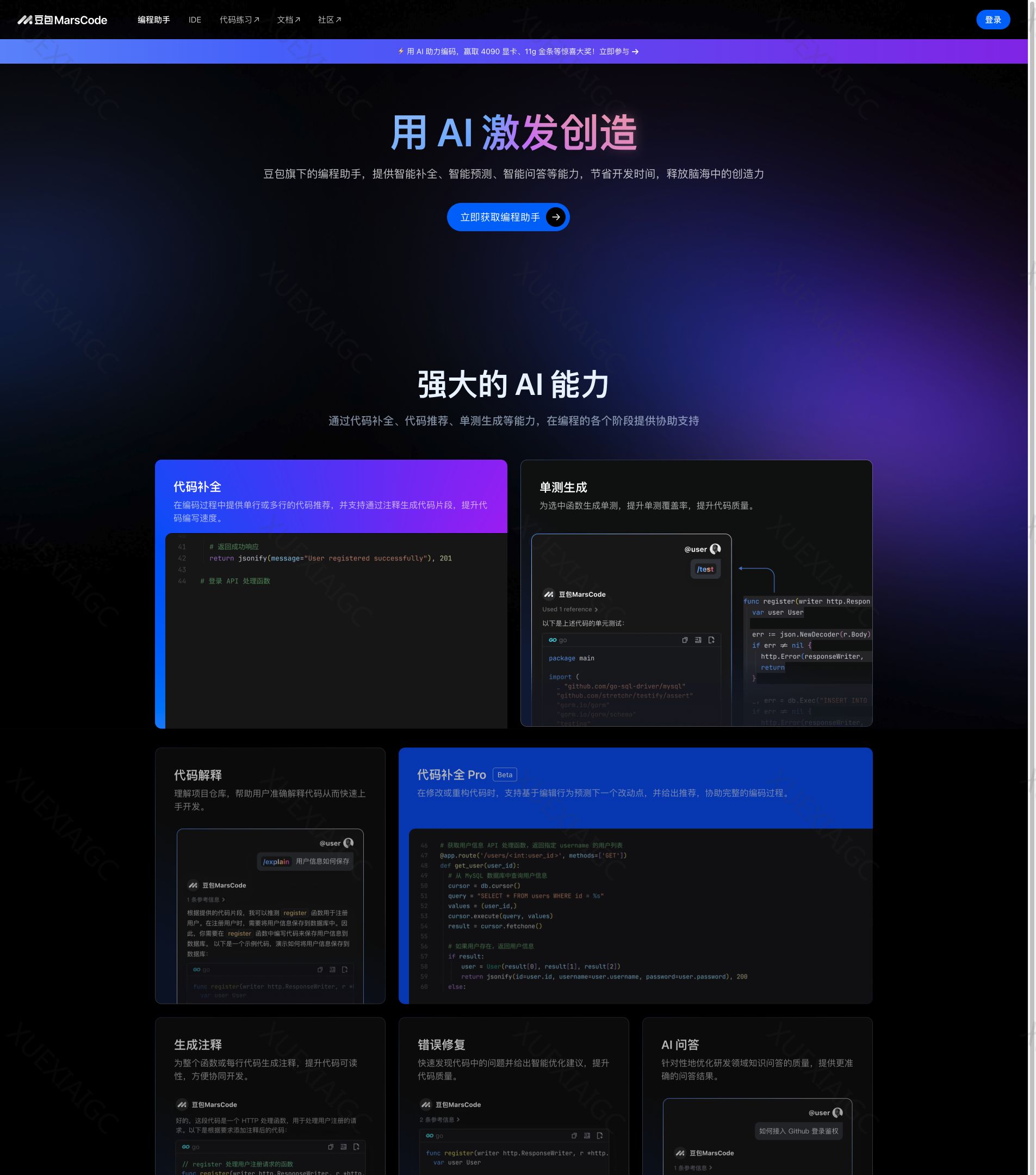Click the MarsCode bot icon in AI 问答 card
Screen dimensions: 1036x1175
pos(680,1153)
